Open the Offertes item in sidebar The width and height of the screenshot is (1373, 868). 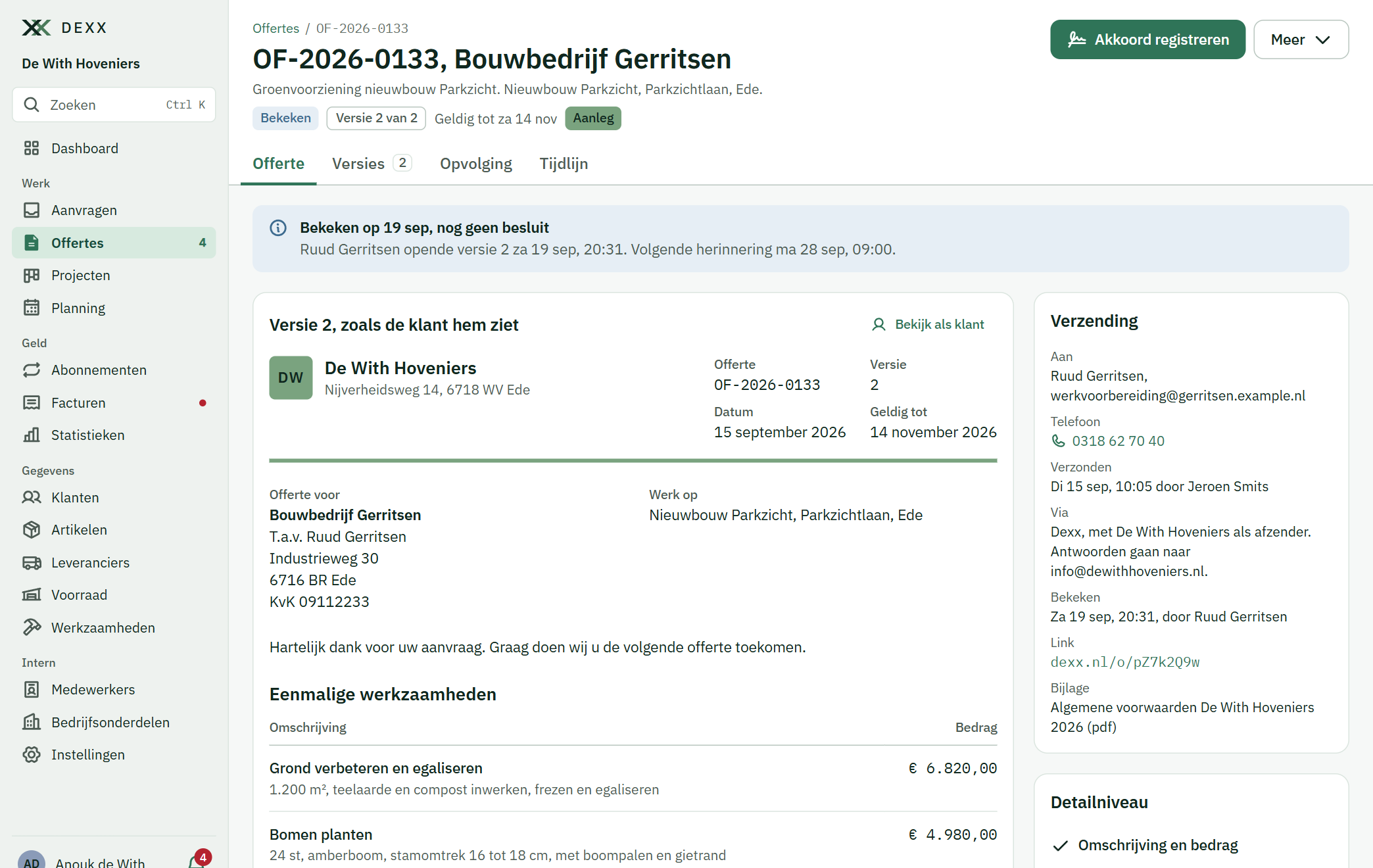point(114,243)
